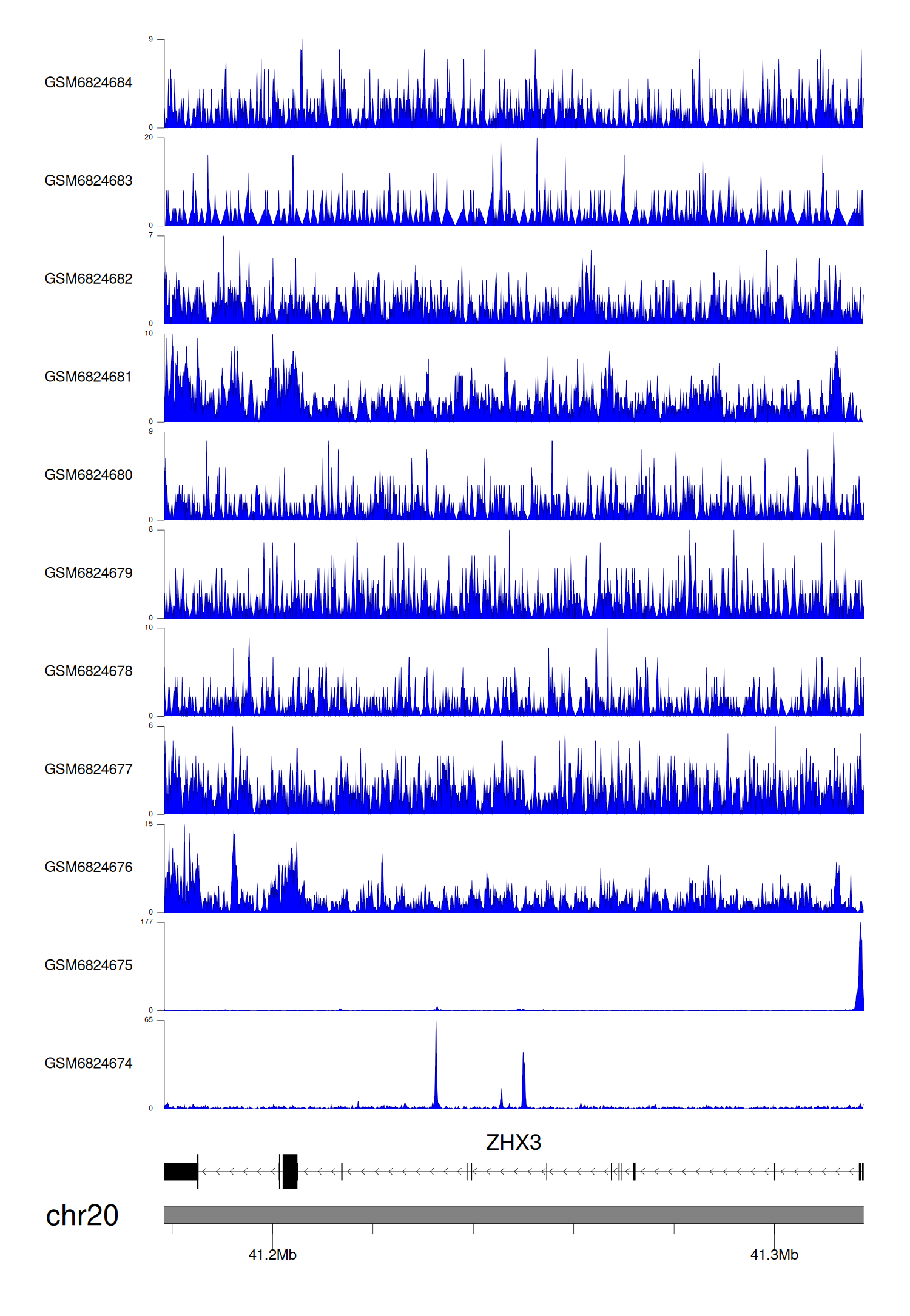Screen dimensions: 910x1316
Task: Click the GSM6824684 track label
Action: (x=89, y=82)
